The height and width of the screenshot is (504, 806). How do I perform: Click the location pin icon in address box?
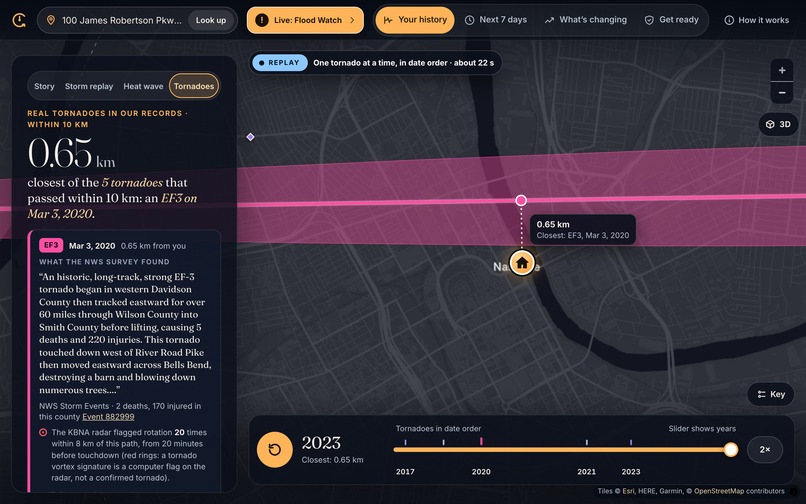pyautogui.click(x=50, y=20)
